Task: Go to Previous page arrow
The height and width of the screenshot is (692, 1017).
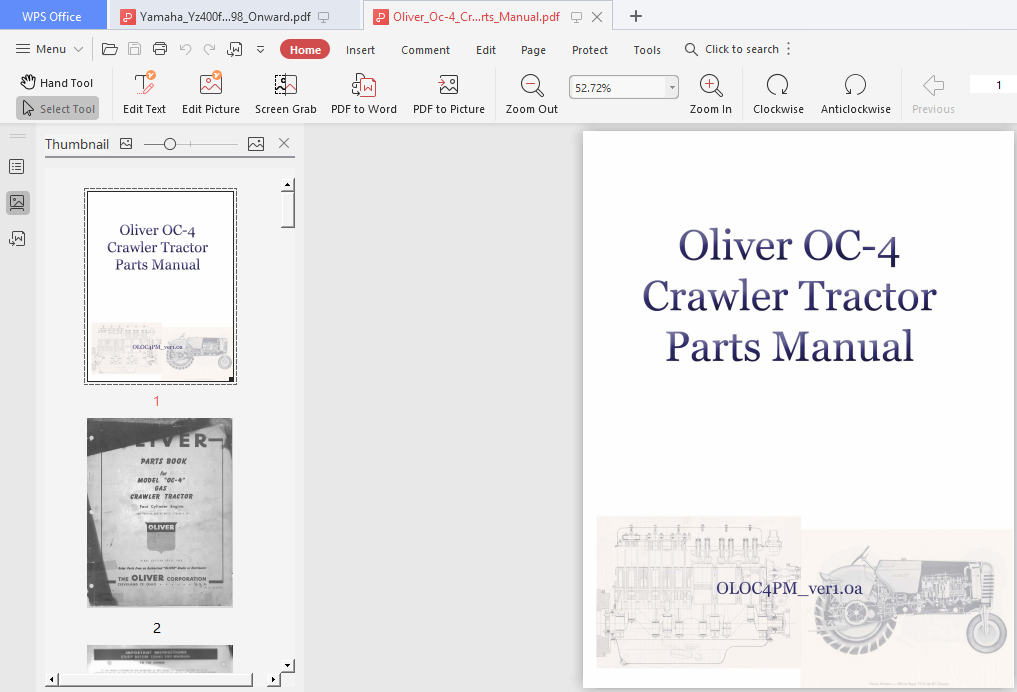Action: pyautogui.click(x=933, y=93)
